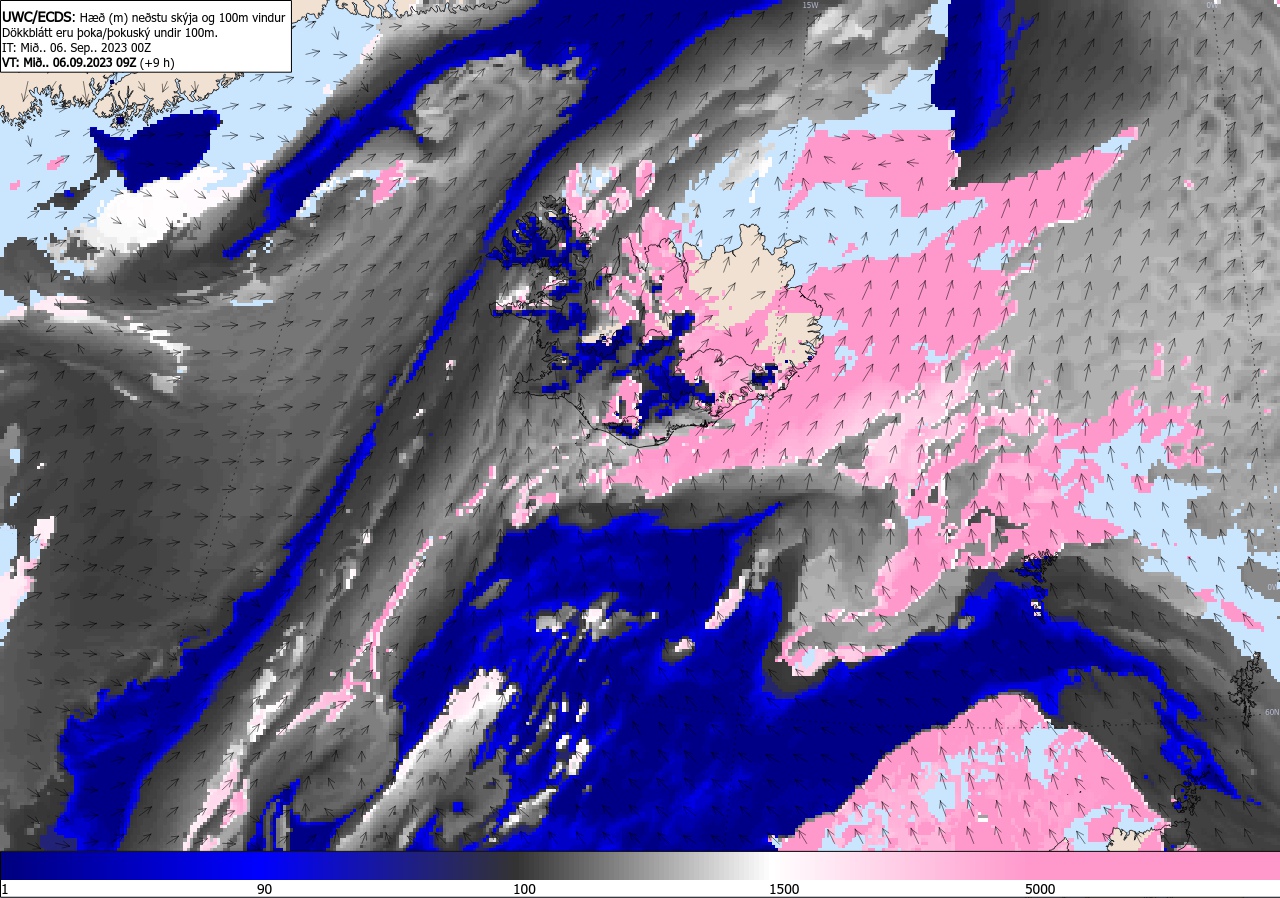Click the 'VT: Mið.. 06.09.2023 09Z (+9 h)' line

[88, 62]
